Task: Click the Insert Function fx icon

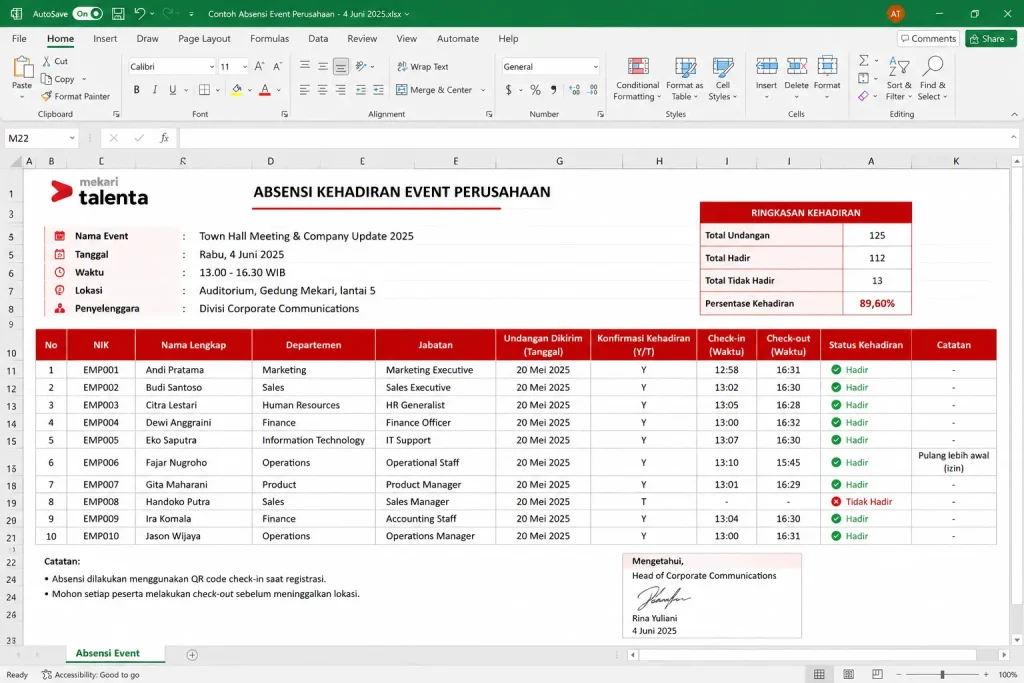Action: pyautogui.click(x=165, y=138)
